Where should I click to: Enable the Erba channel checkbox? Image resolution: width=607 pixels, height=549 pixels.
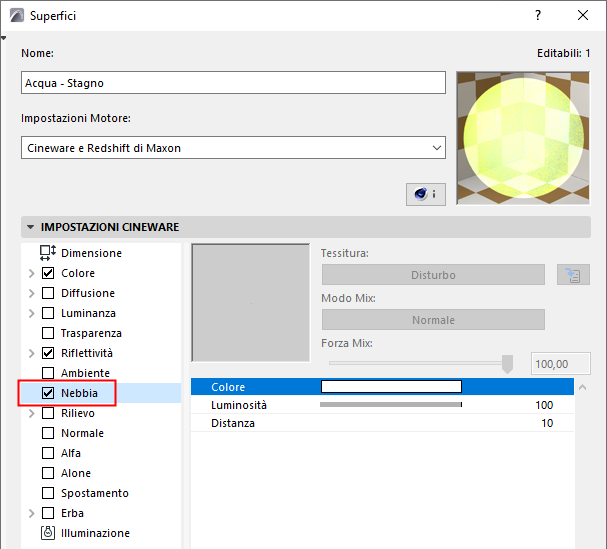click(x=48, y=513)
